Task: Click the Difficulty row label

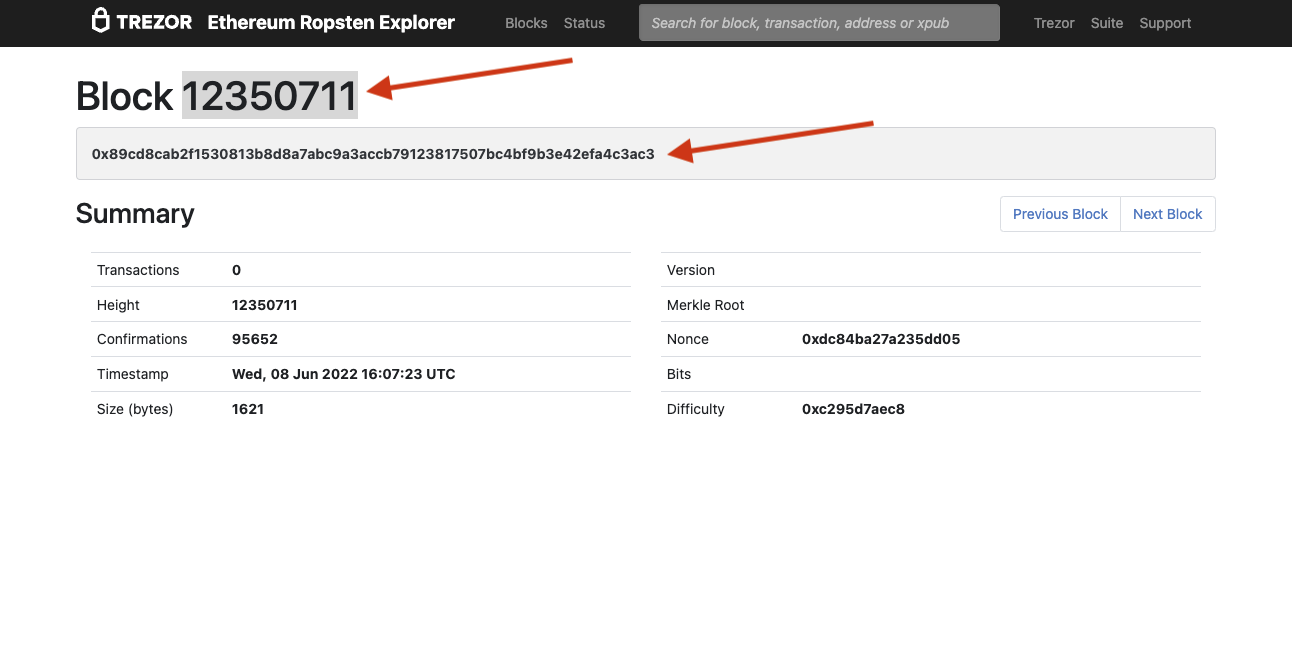Action: [696, 409]
